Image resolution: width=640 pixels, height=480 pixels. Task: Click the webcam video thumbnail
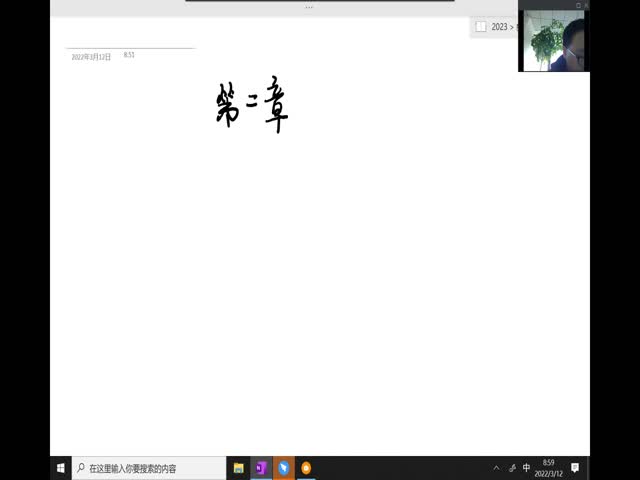pyautogui.click(x=554, y=40)
